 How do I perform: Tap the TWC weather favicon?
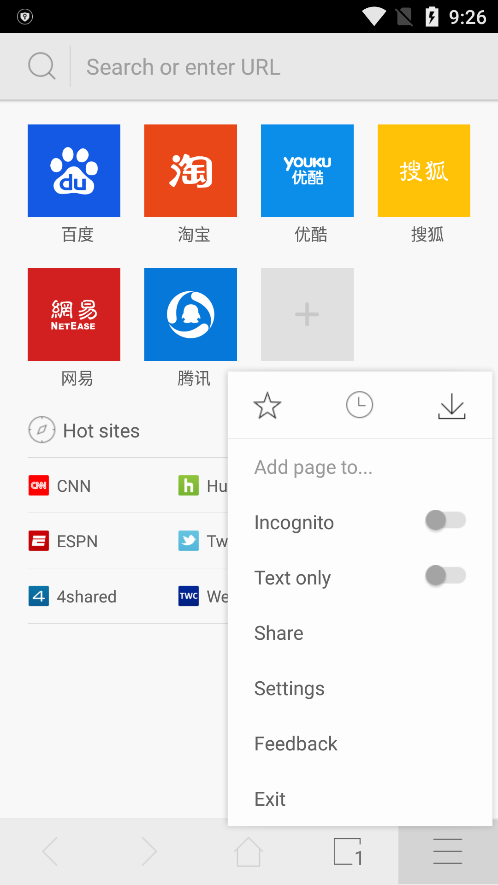coord(189,596)
